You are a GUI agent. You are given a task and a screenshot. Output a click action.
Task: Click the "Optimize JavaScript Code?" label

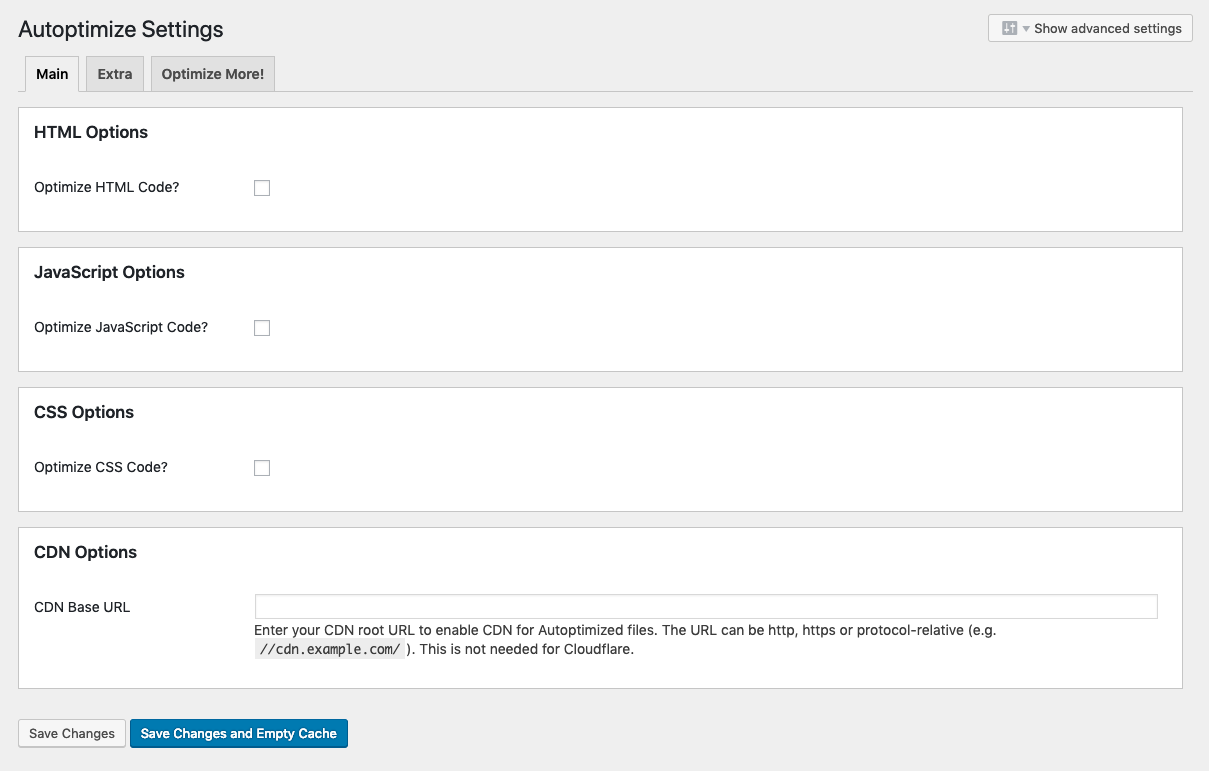point(121,327)
